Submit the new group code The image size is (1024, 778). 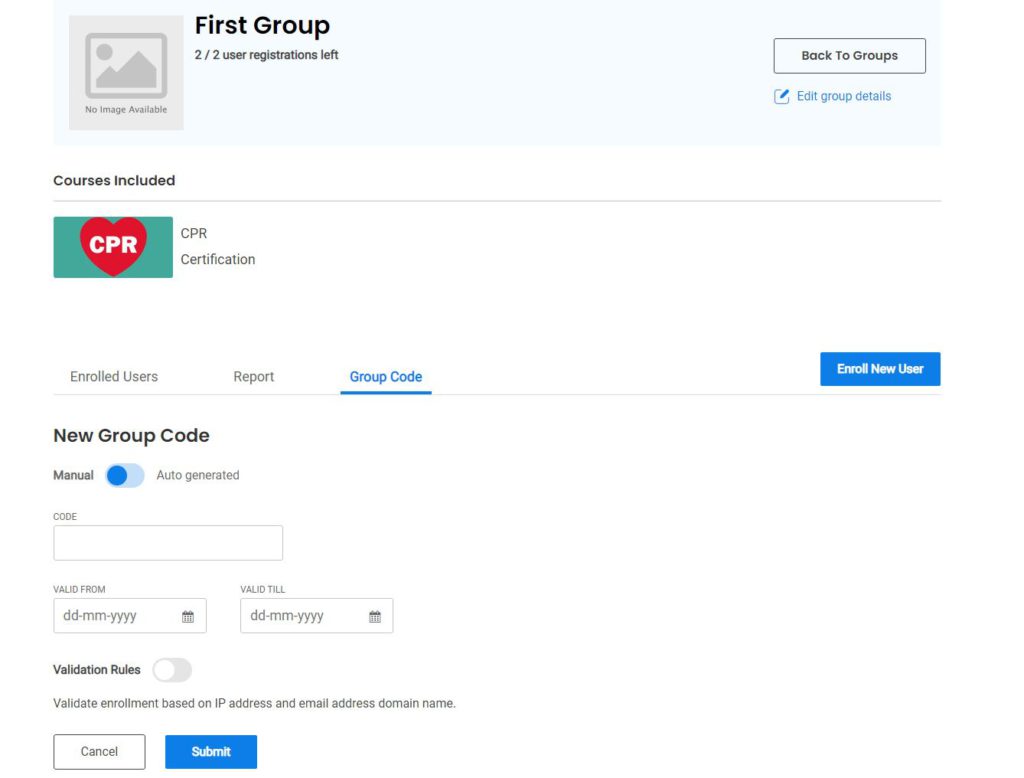[x=211, y=752]
